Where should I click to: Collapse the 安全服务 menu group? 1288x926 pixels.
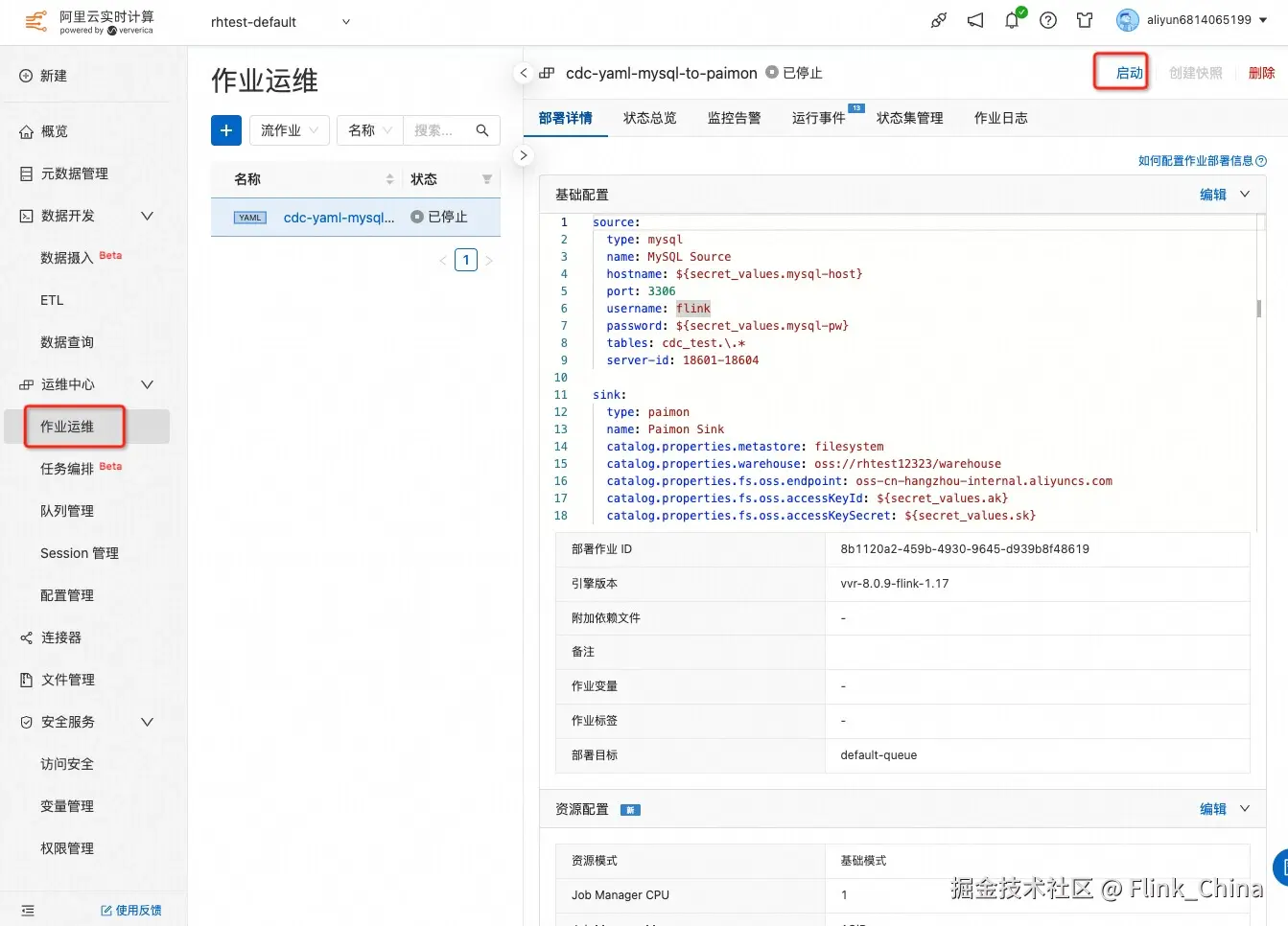click(x=147, y=722)
